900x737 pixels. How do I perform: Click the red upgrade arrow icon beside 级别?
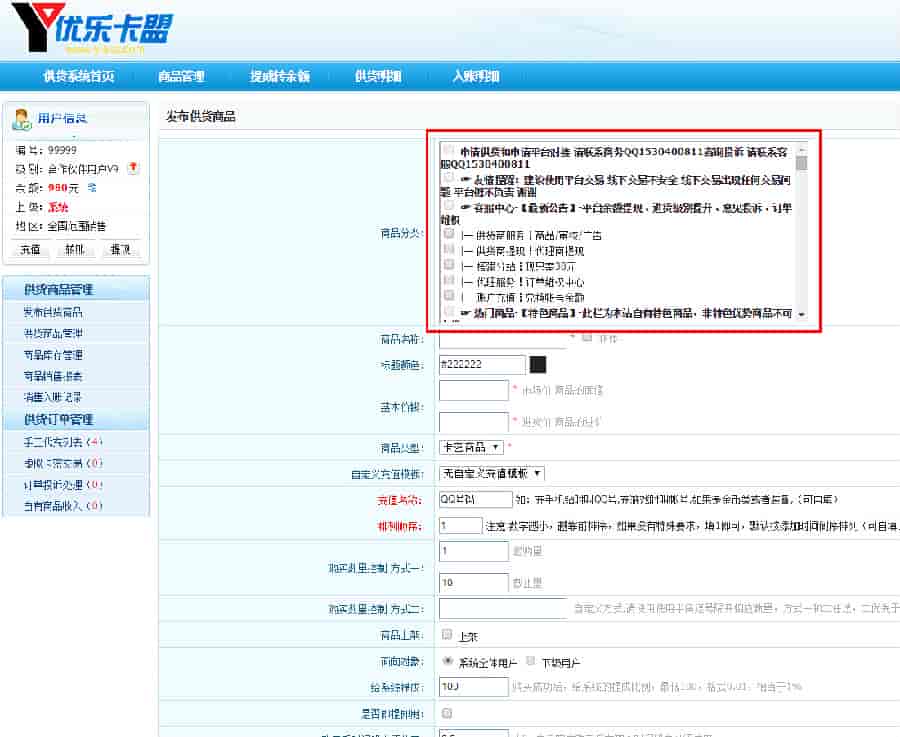133,168
